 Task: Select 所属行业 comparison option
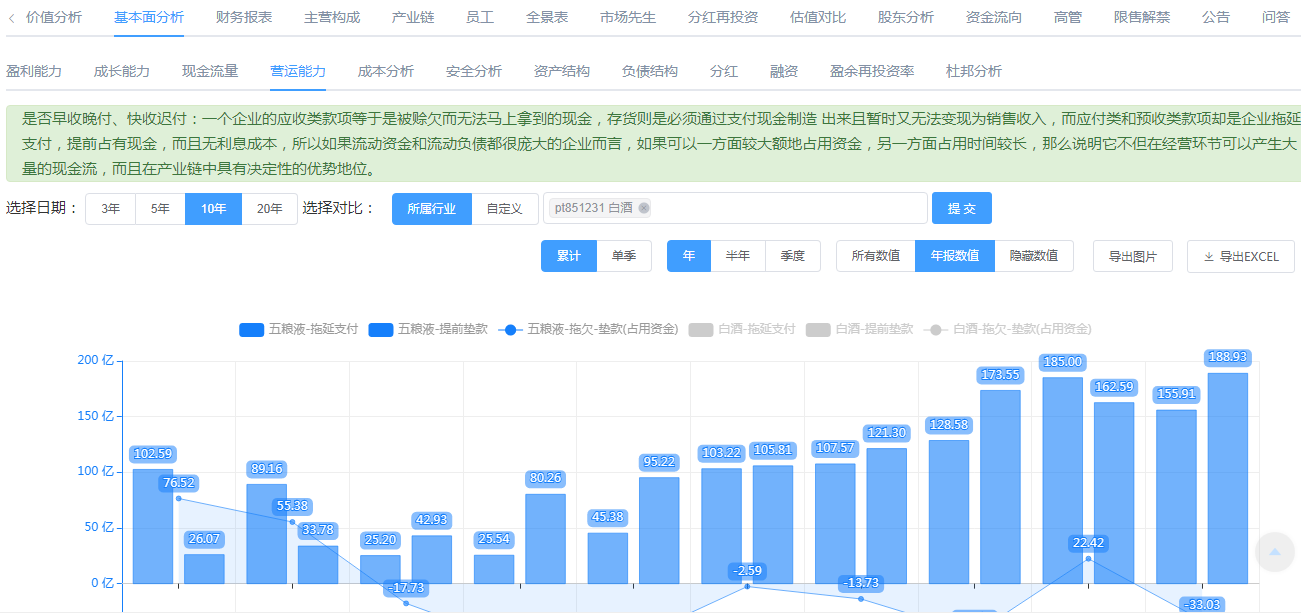(x=432, y=209)
